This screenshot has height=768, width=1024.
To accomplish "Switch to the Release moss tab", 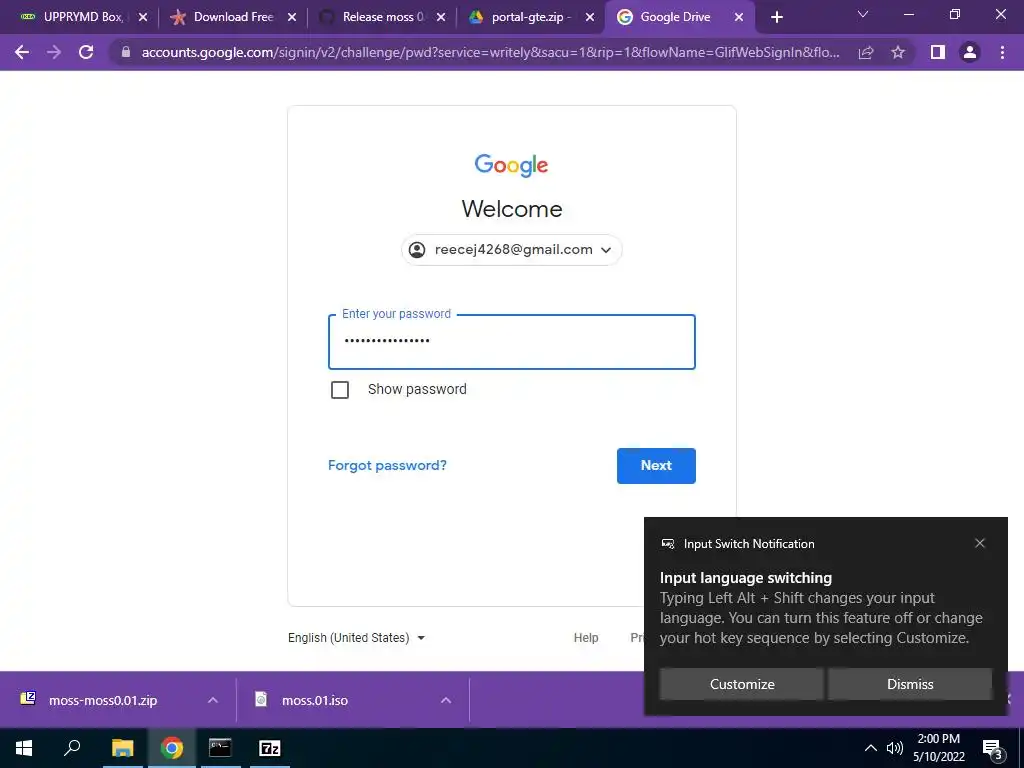I will 381,17.
